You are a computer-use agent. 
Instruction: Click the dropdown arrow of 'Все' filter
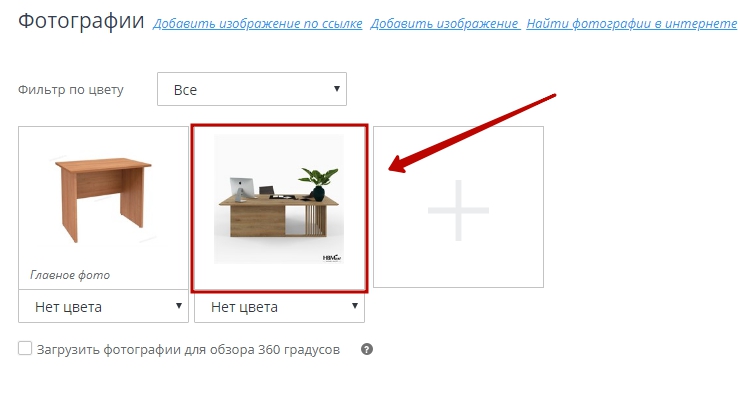[x=336, y=89]
